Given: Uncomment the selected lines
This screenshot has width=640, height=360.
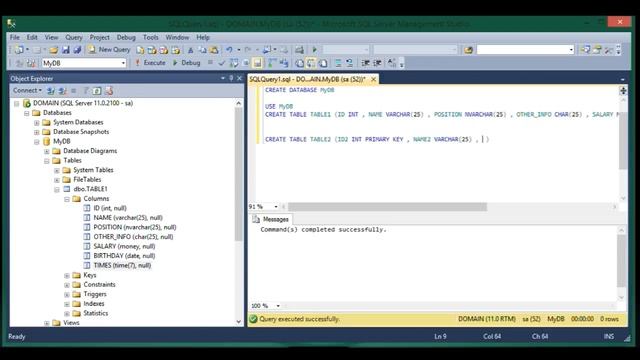Looking at the screenshot, I should [x=350, y=63].
